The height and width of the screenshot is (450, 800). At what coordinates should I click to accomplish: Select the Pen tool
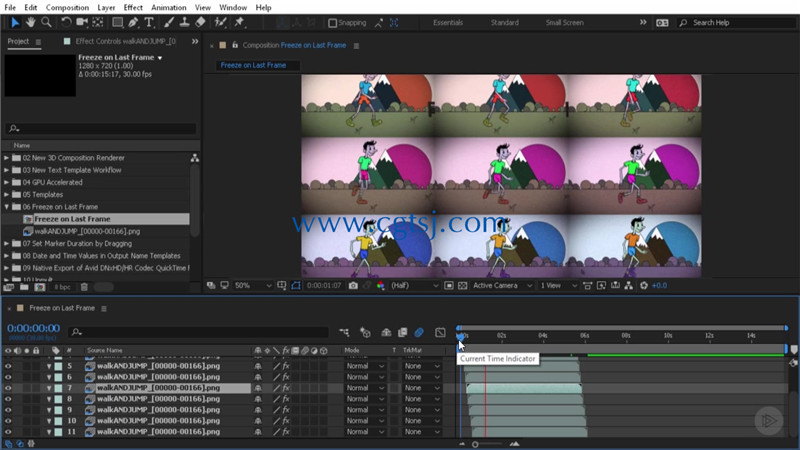pos(133,22)
